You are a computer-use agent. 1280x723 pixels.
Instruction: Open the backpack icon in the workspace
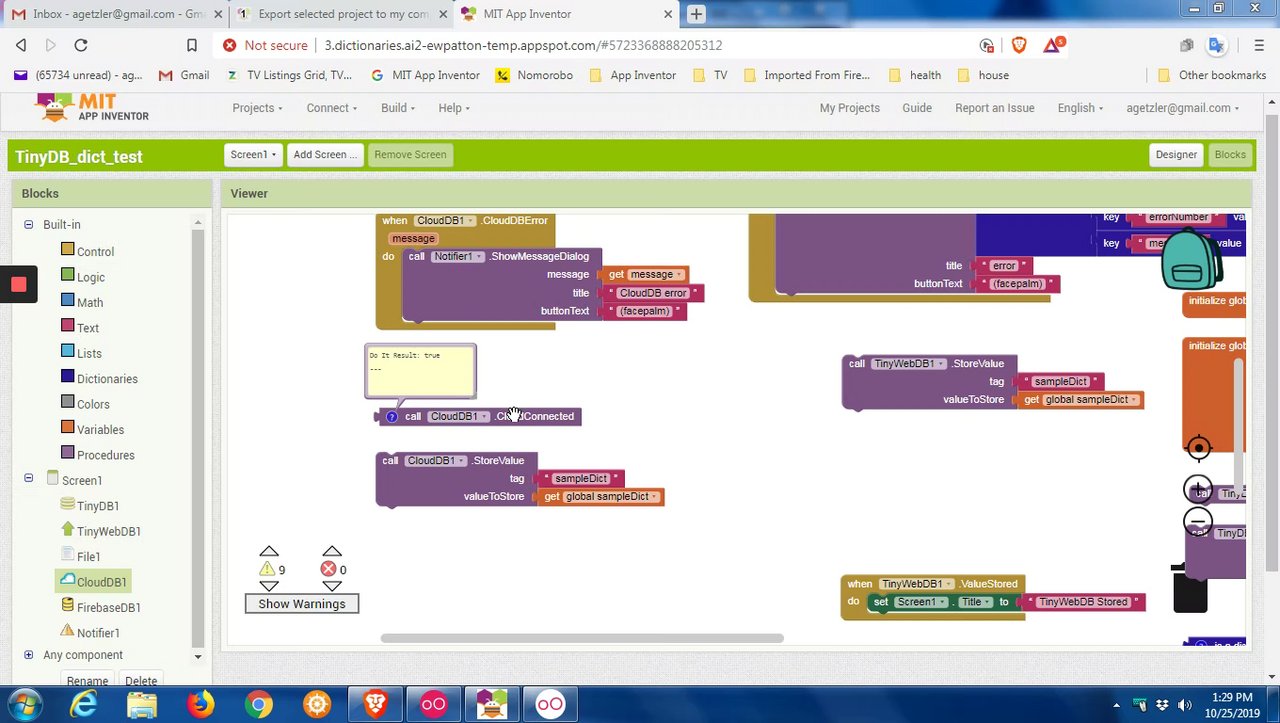click(1190, 260)
